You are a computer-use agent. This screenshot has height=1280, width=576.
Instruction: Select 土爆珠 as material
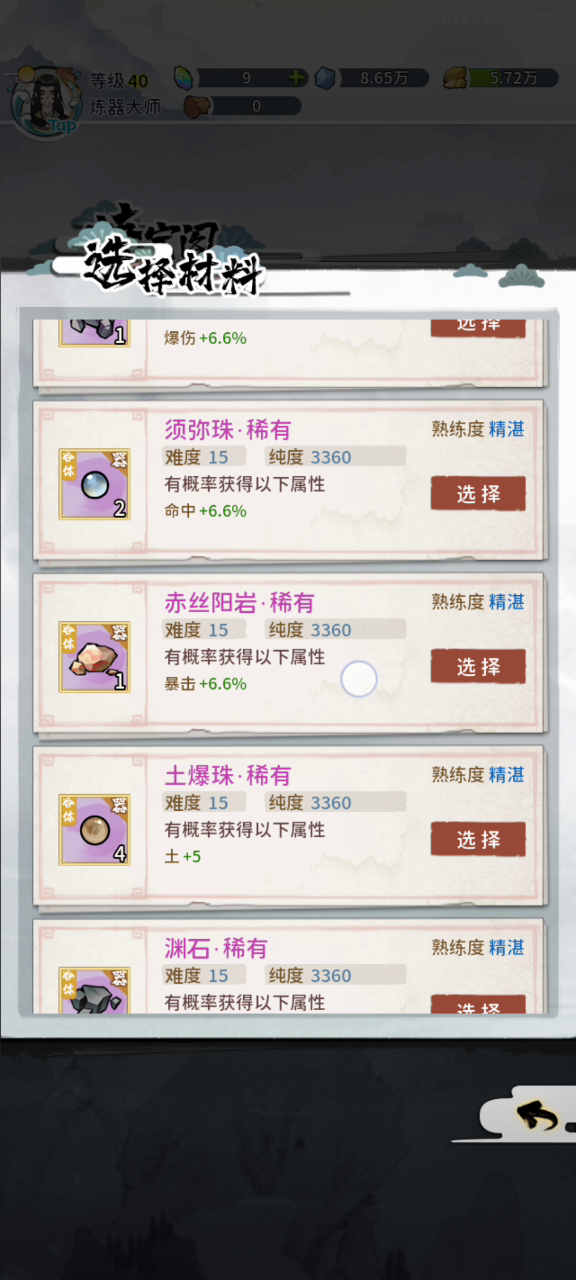(478, 840)
